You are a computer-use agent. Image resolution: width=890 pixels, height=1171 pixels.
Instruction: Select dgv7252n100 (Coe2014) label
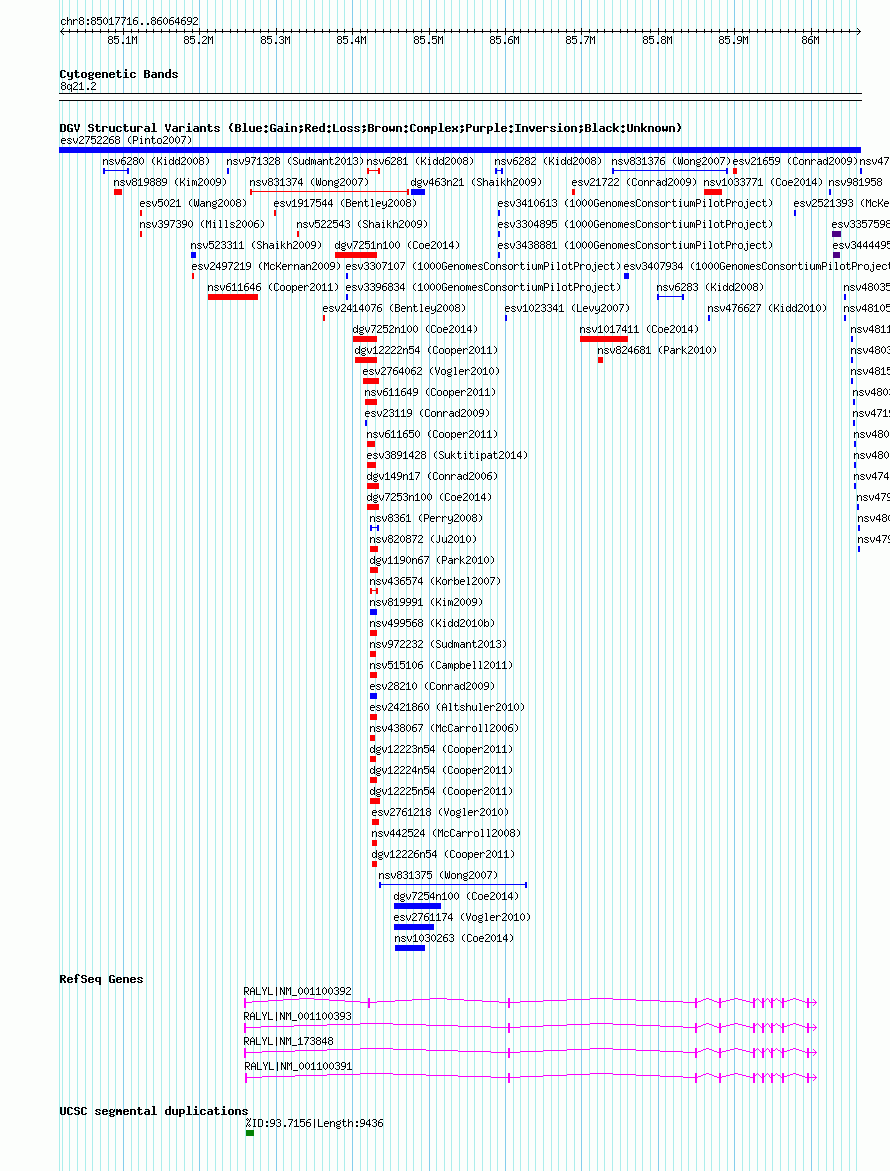tap(415, 329)
